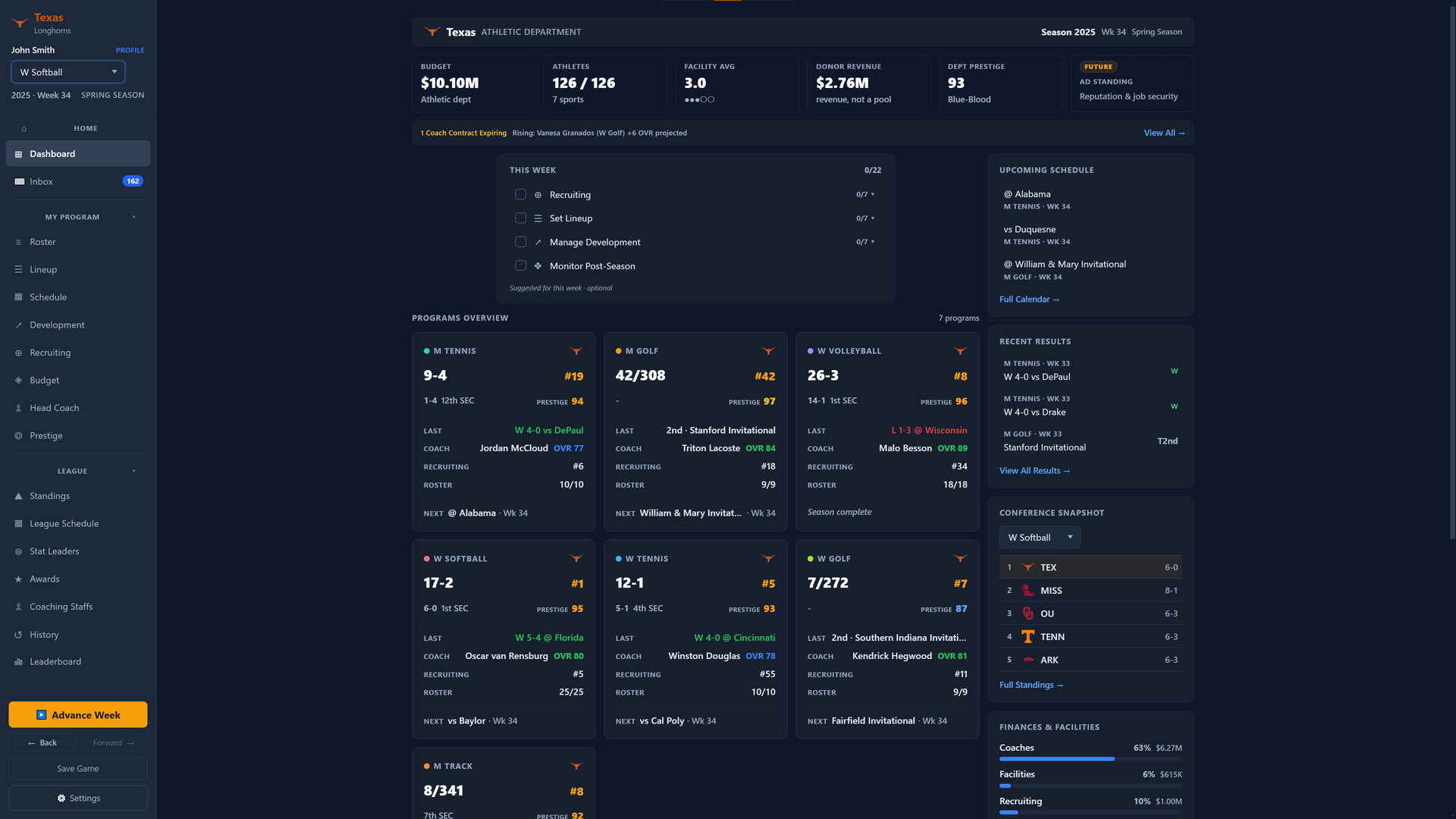Check the Set Lineup task checkbox
Image resolution: width=1456 pixels, height=819 pixels.
[x=520, y=218]
